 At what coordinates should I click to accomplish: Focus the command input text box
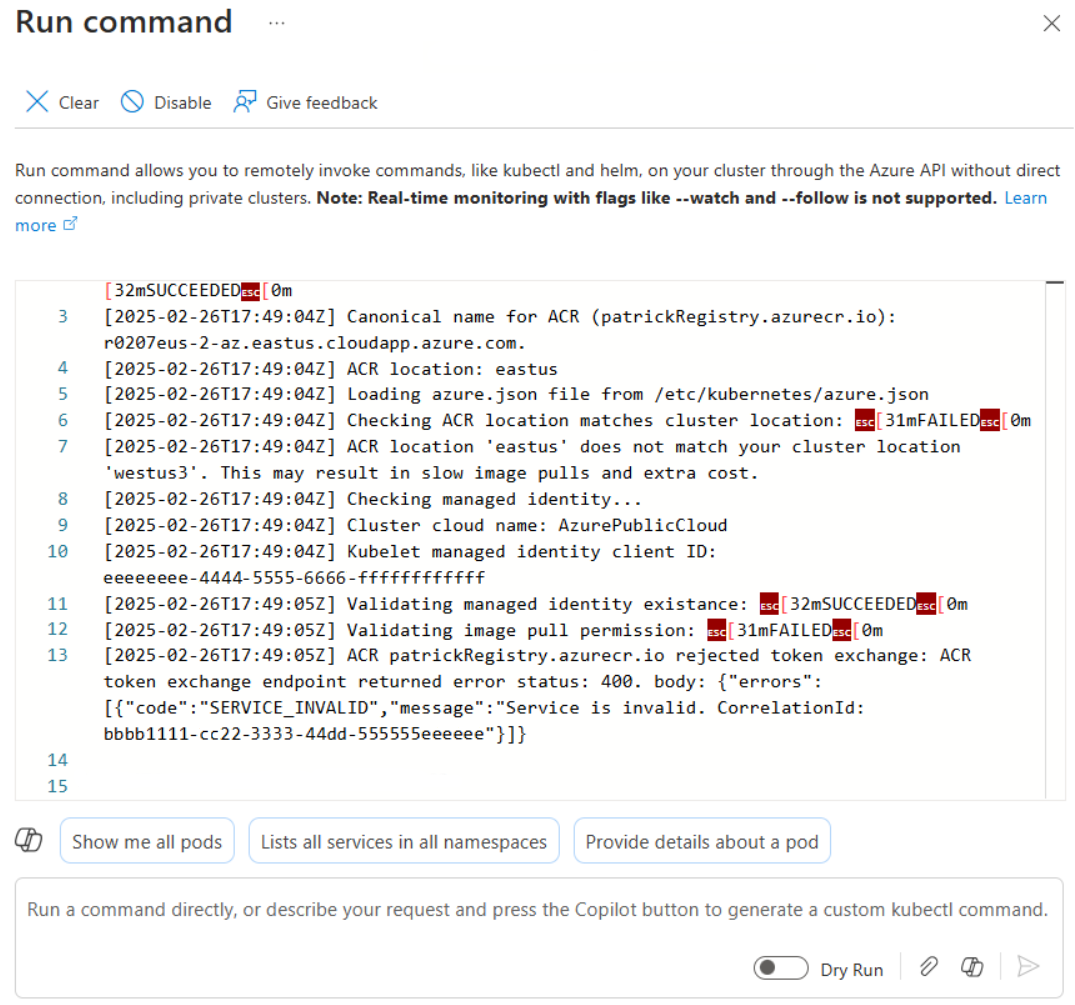537,910
